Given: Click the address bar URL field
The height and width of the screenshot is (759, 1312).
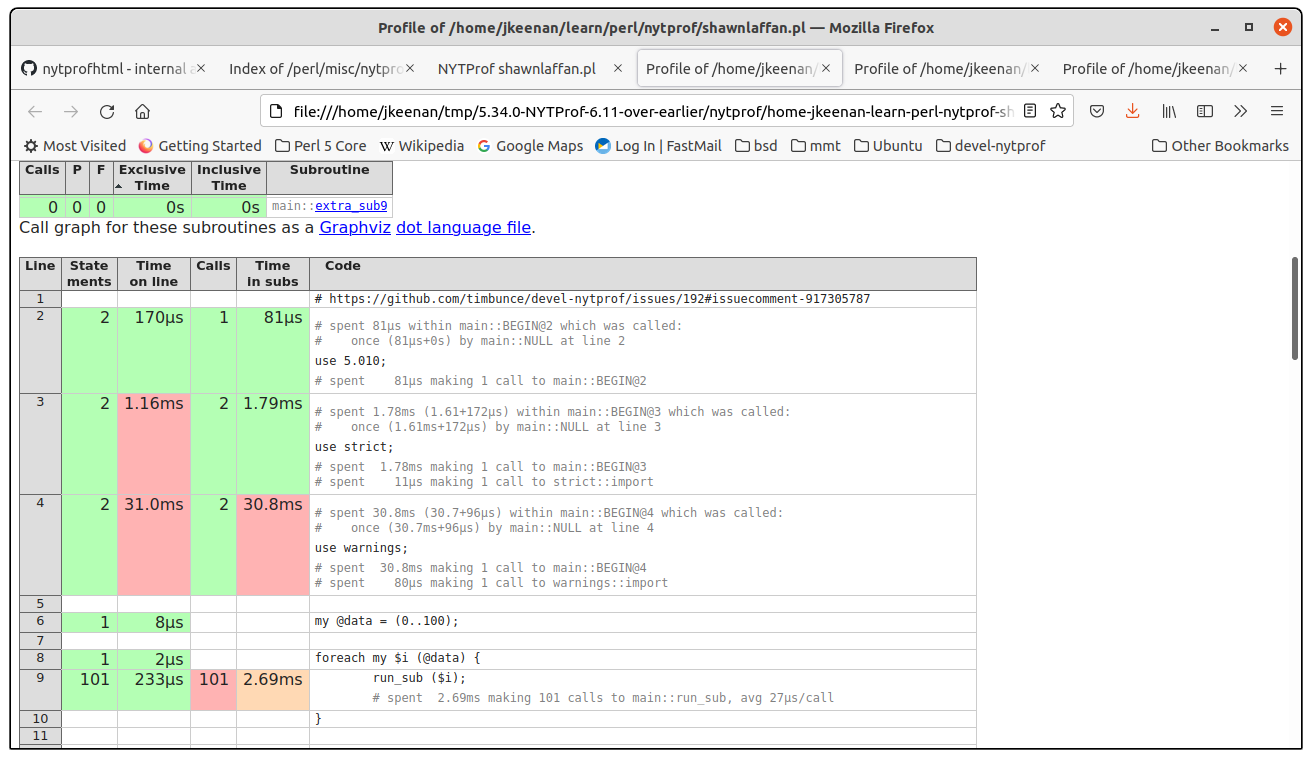Looking at the screenshot, I should [x=650, y=111].
